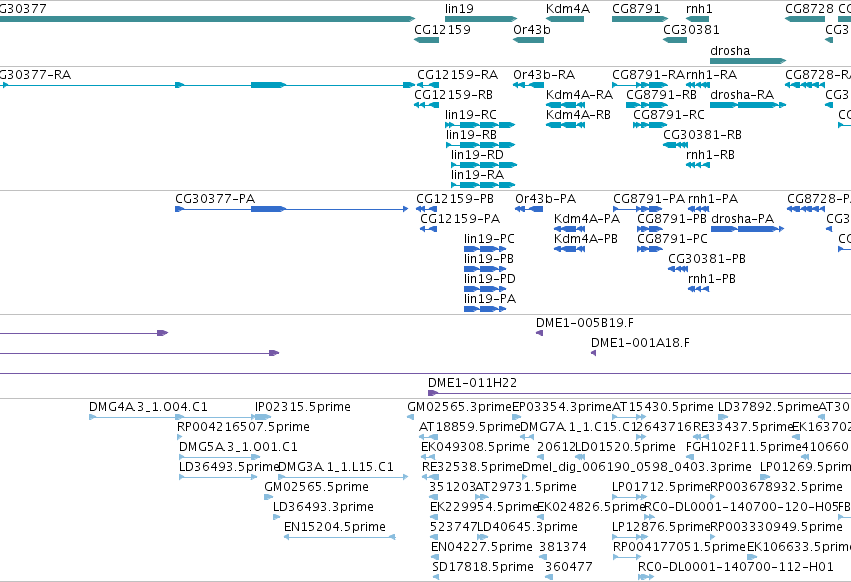Select the LD36493.5prime EST feature

218,477
